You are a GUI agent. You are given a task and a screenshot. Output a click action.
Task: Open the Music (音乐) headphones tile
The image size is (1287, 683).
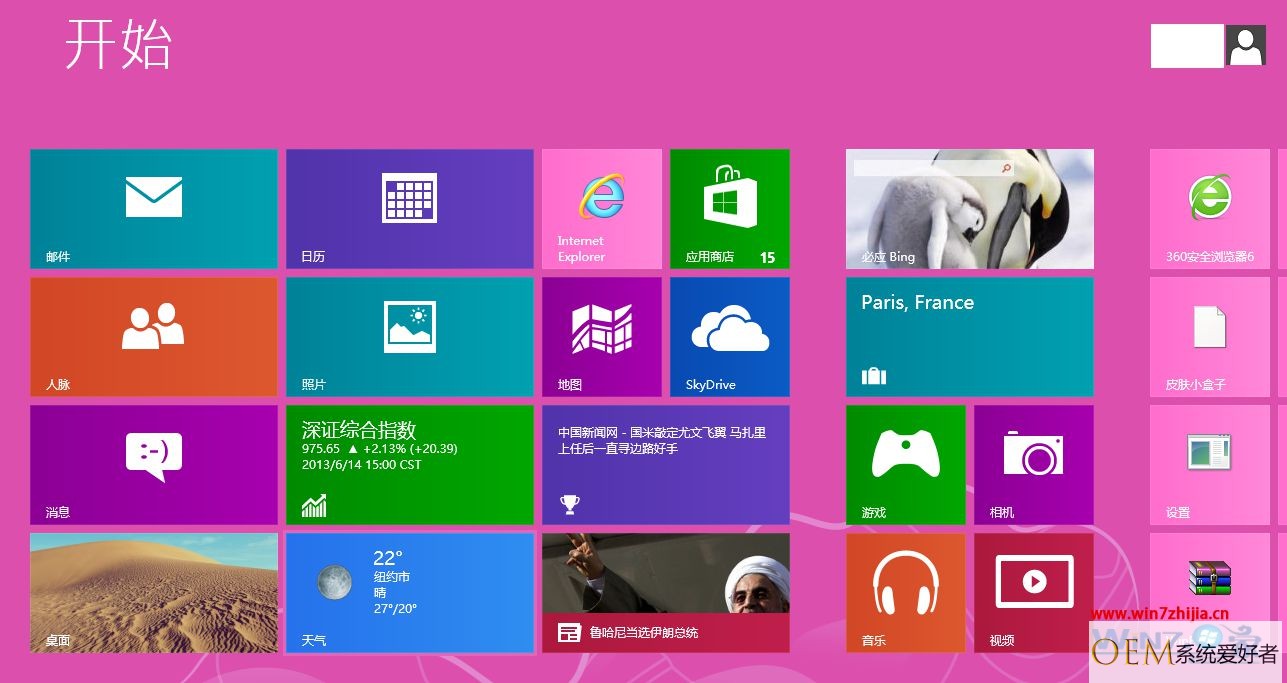click(x=906, y=593)
